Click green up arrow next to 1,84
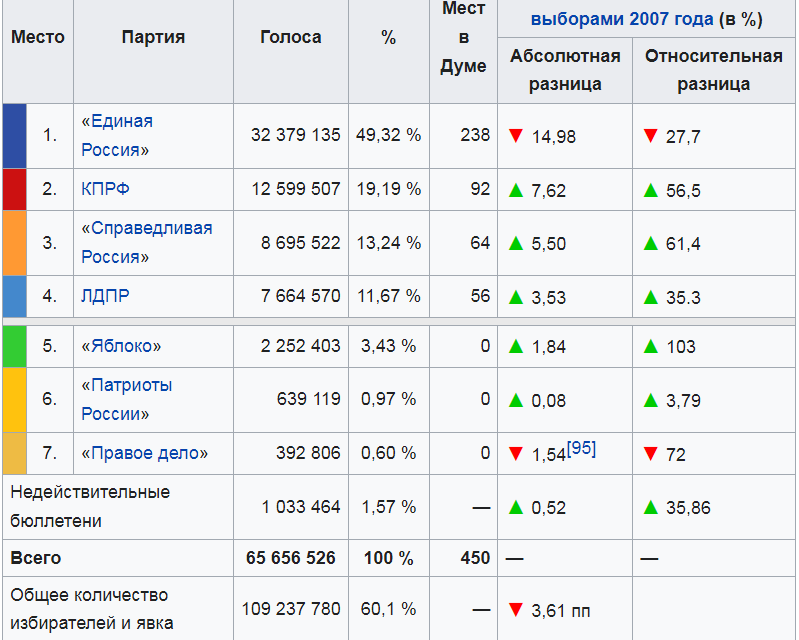The image size is (799, 640). (x=516, y=346)
